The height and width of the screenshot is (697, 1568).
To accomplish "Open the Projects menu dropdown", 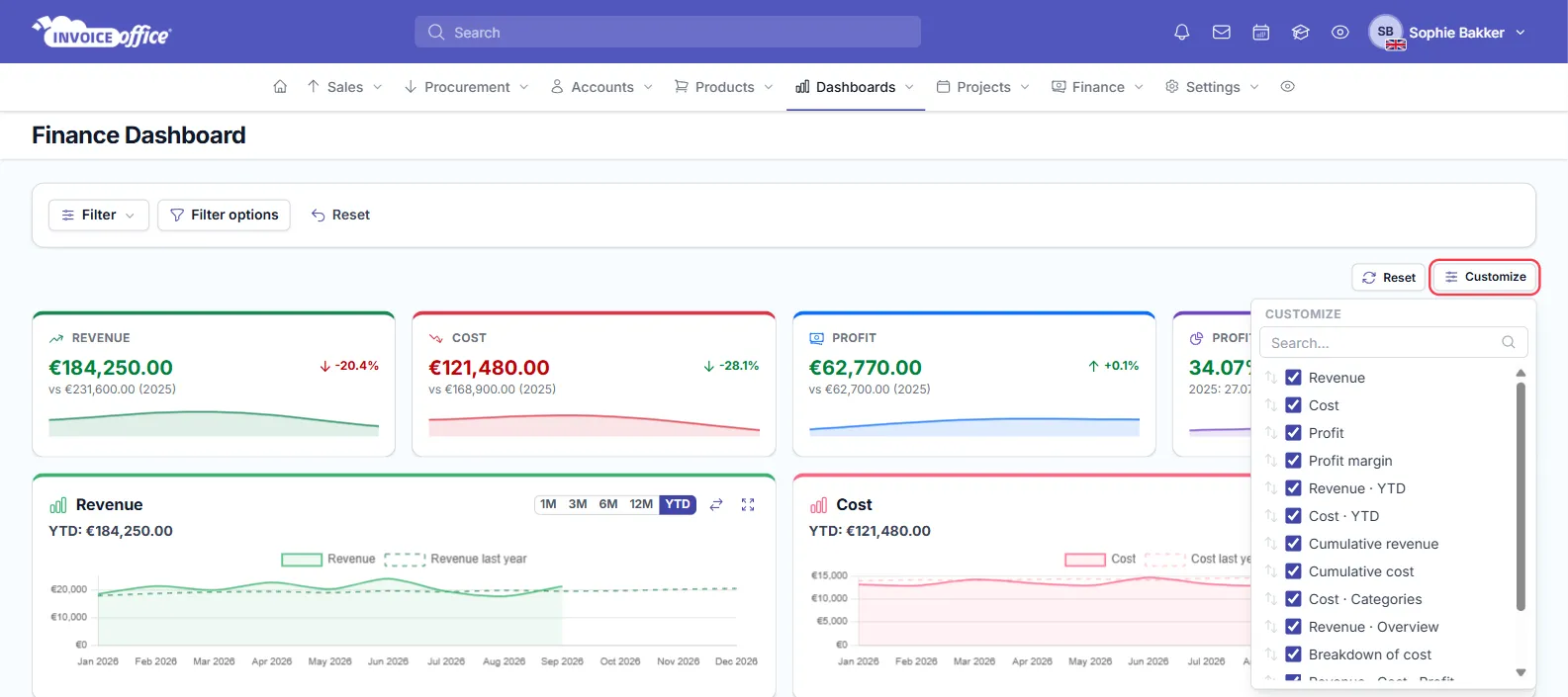I will click(982, 87).
